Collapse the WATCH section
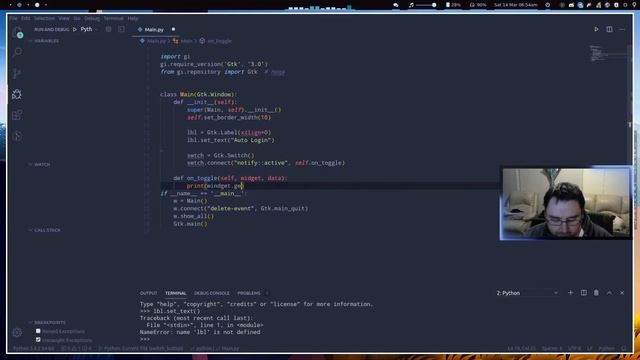 coord(39,164)
